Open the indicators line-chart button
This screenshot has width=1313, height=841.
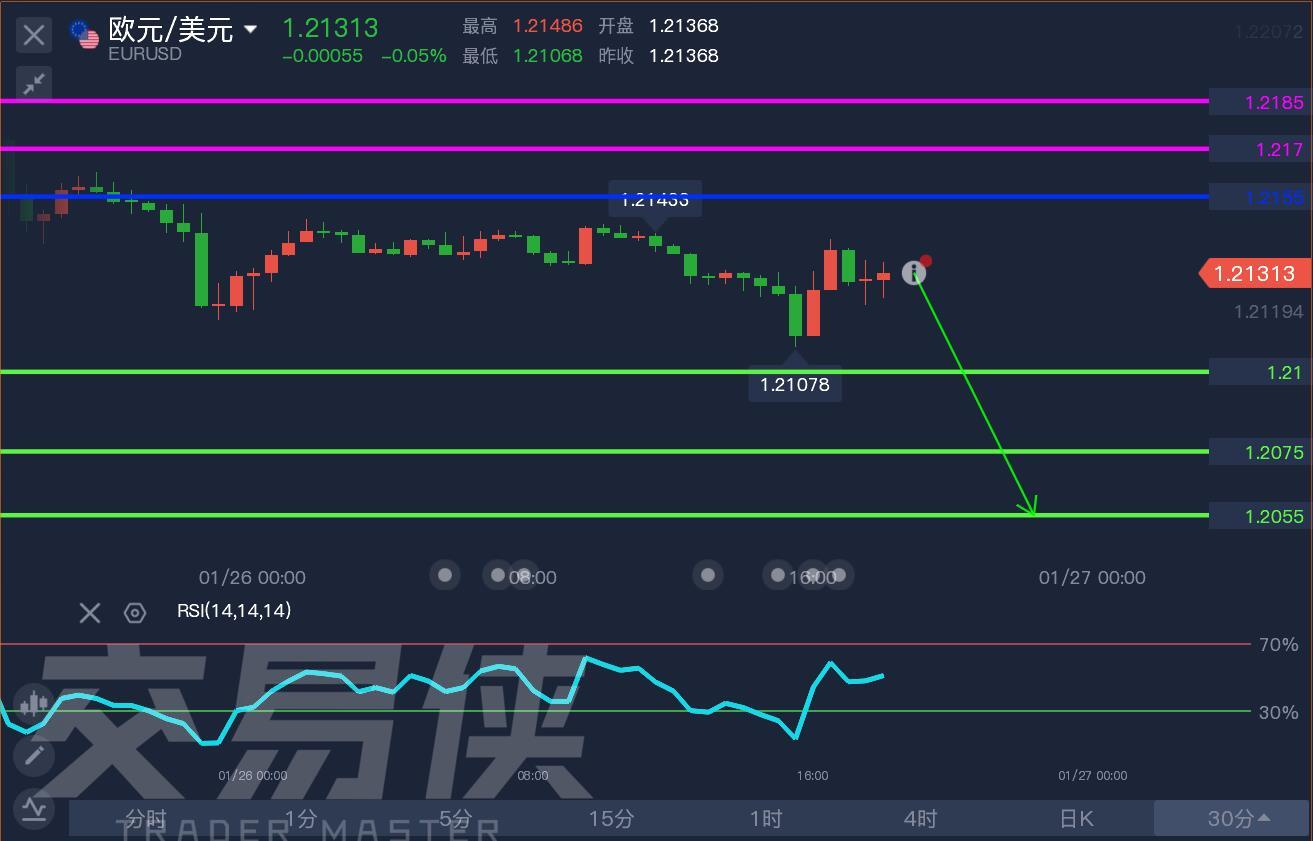tap(34, 807)
